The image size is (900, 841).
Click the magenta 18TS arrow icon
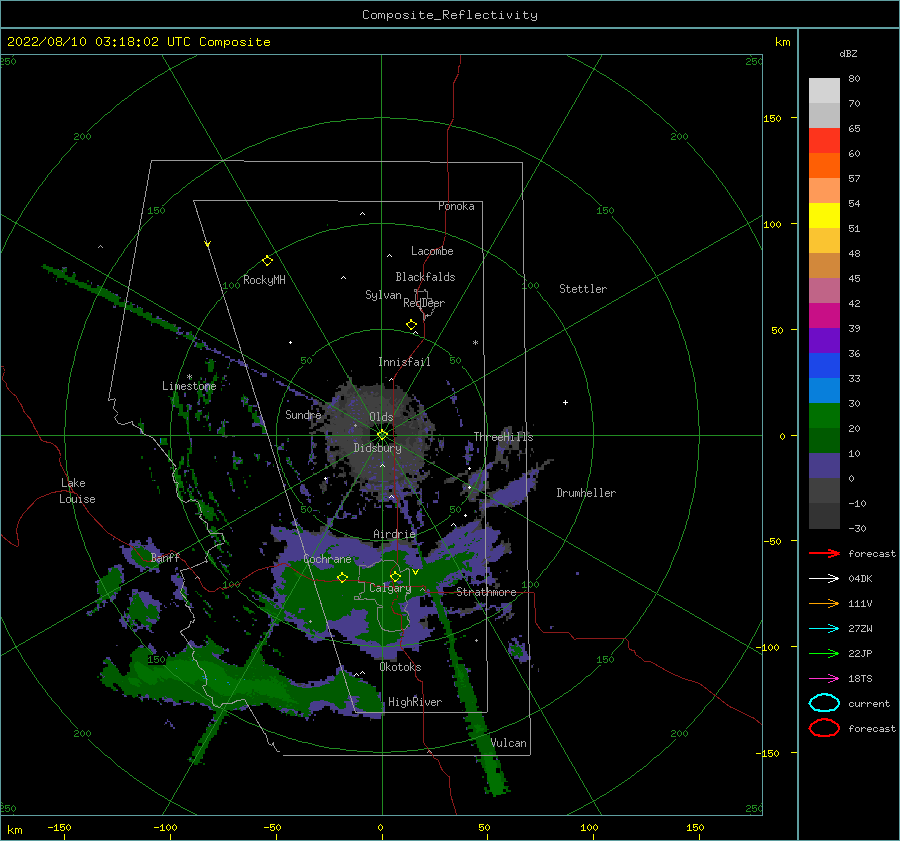click(824, 679)
